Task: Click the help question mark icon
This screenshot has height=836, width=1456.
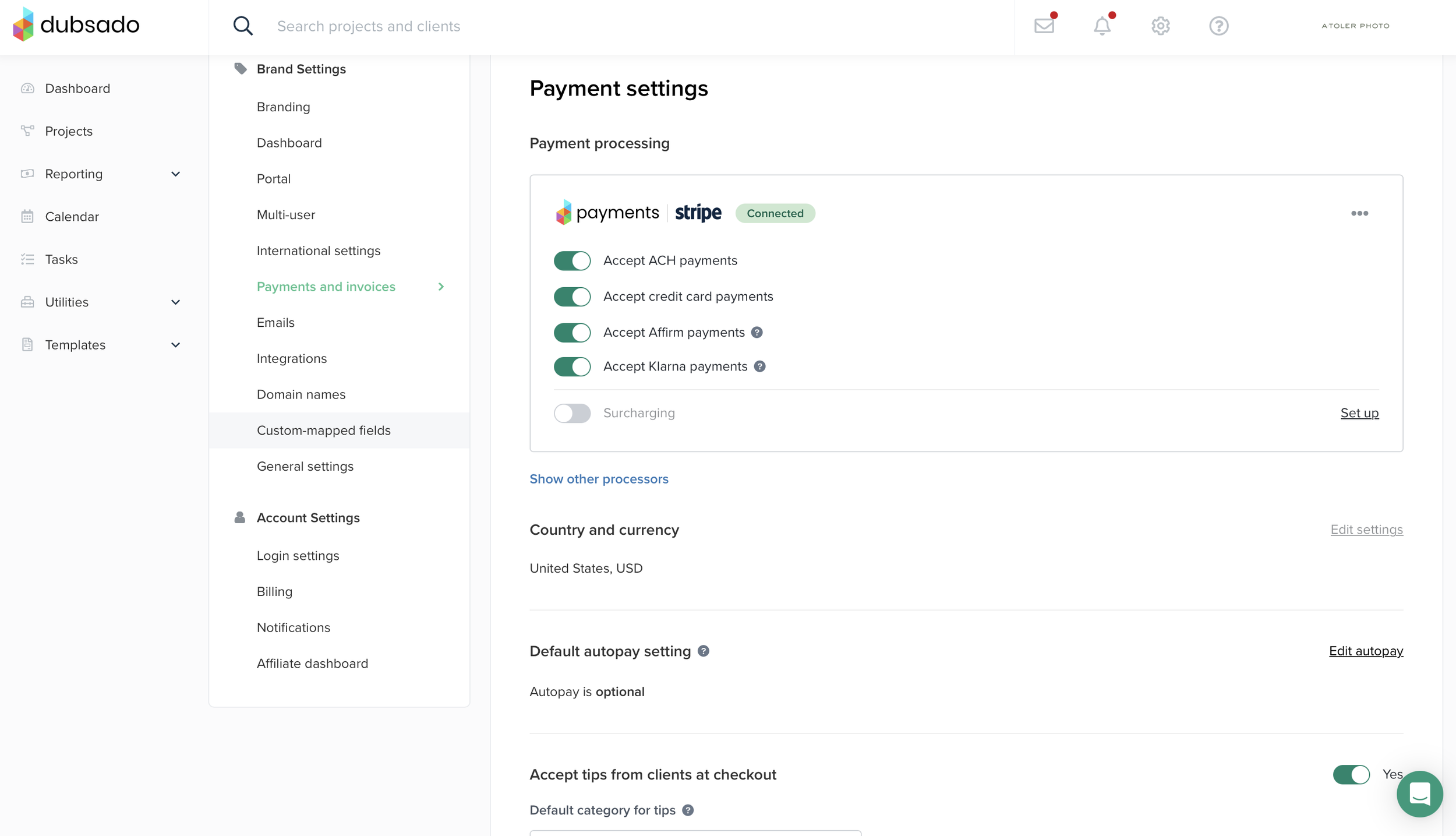Action: (x=1218, y=26)
